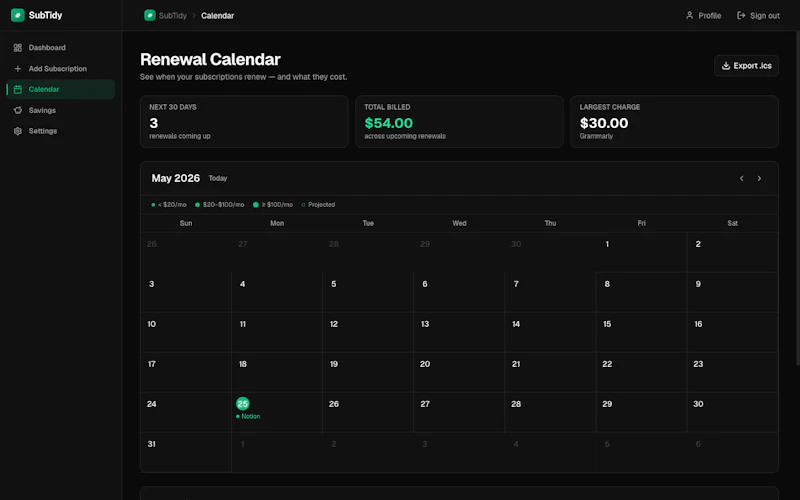The width and height of the screenshot is (800, 500).
Task: Select May 8 calendar cell
Action: (x=641, y=292)
